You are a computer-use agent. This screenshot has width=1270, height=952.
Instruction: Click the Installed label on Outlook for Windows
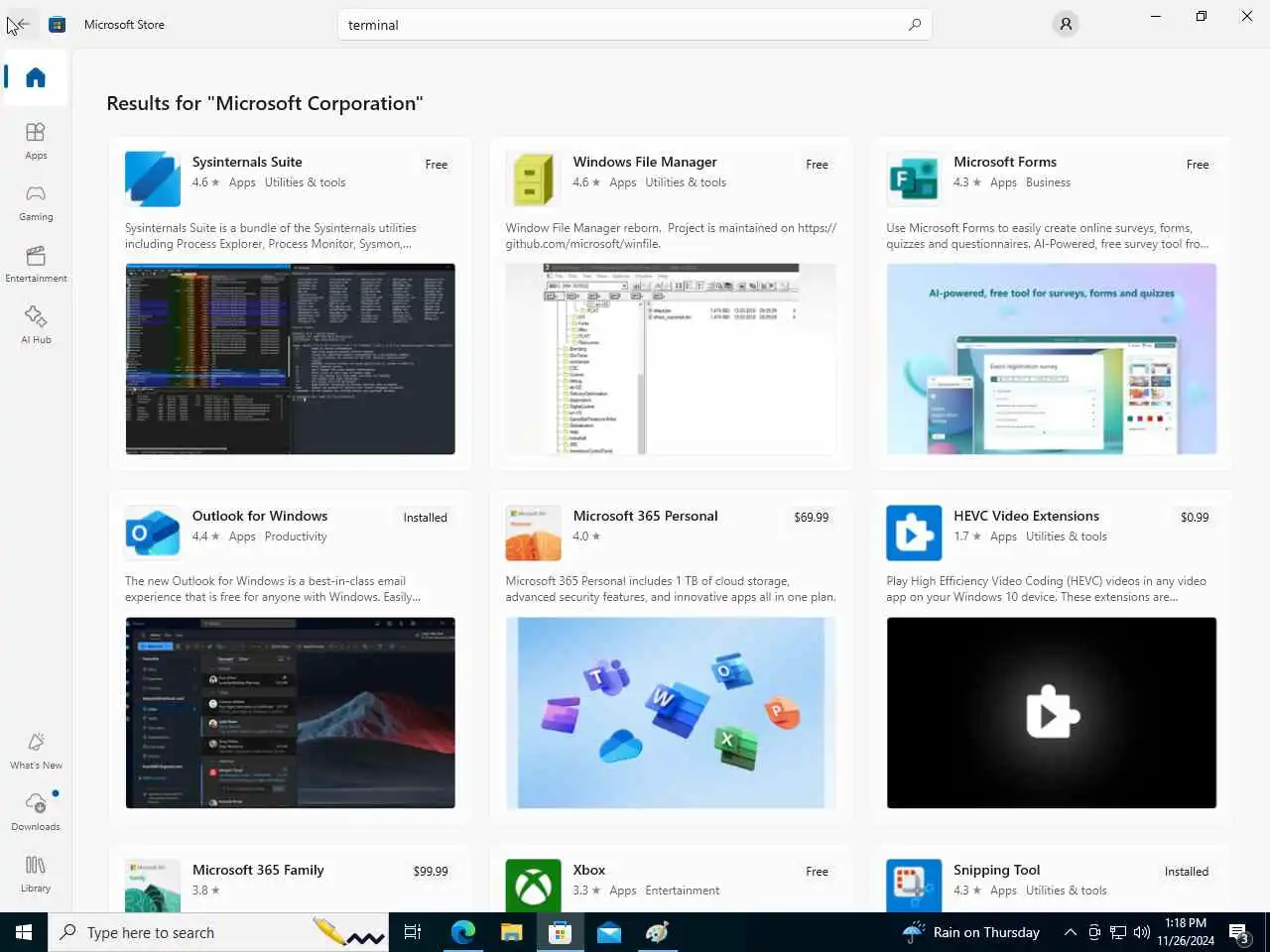pyautogui.click(x=425, y=518)
